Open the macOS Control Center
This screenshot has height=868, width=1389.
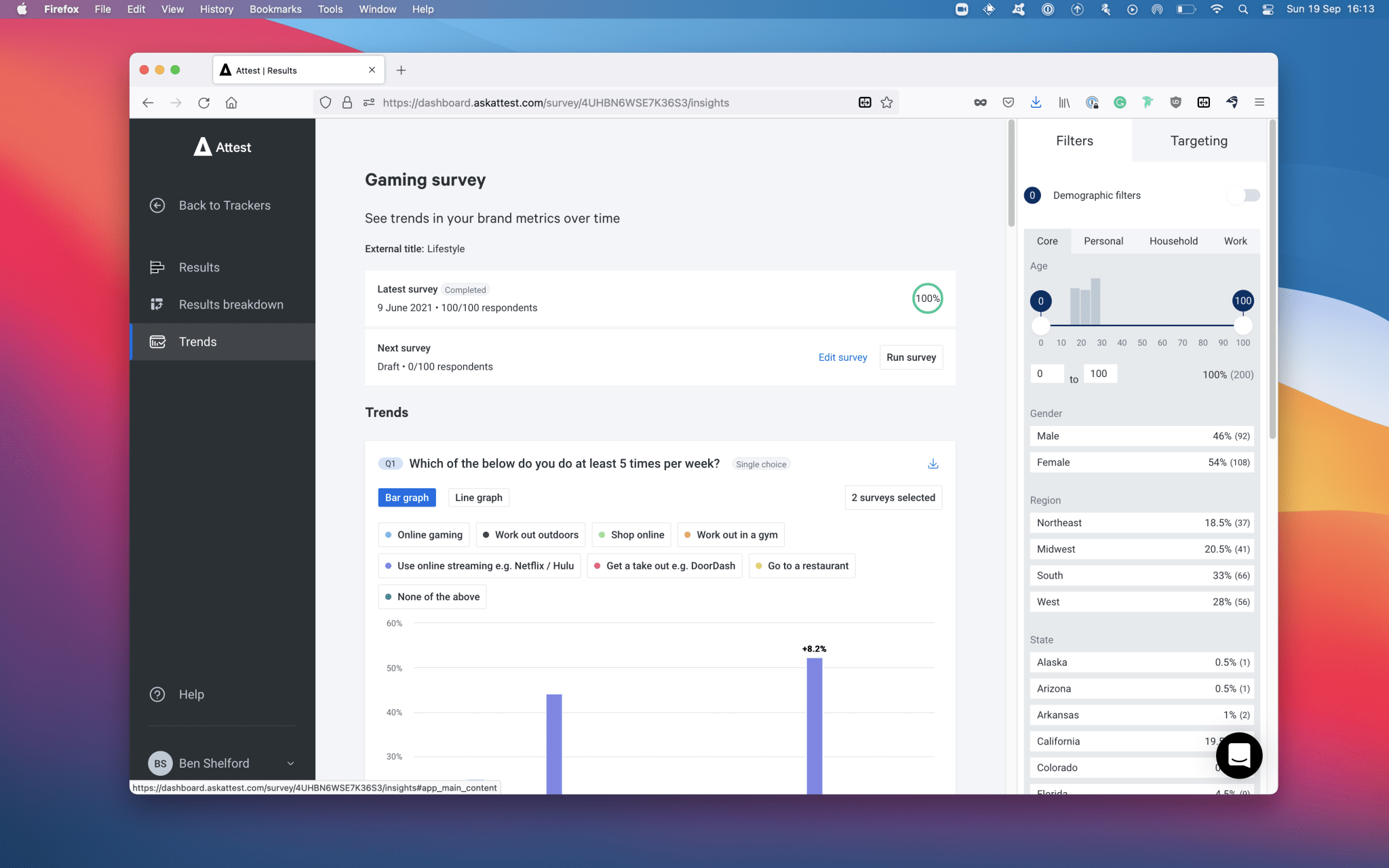tap(1268, 9)
